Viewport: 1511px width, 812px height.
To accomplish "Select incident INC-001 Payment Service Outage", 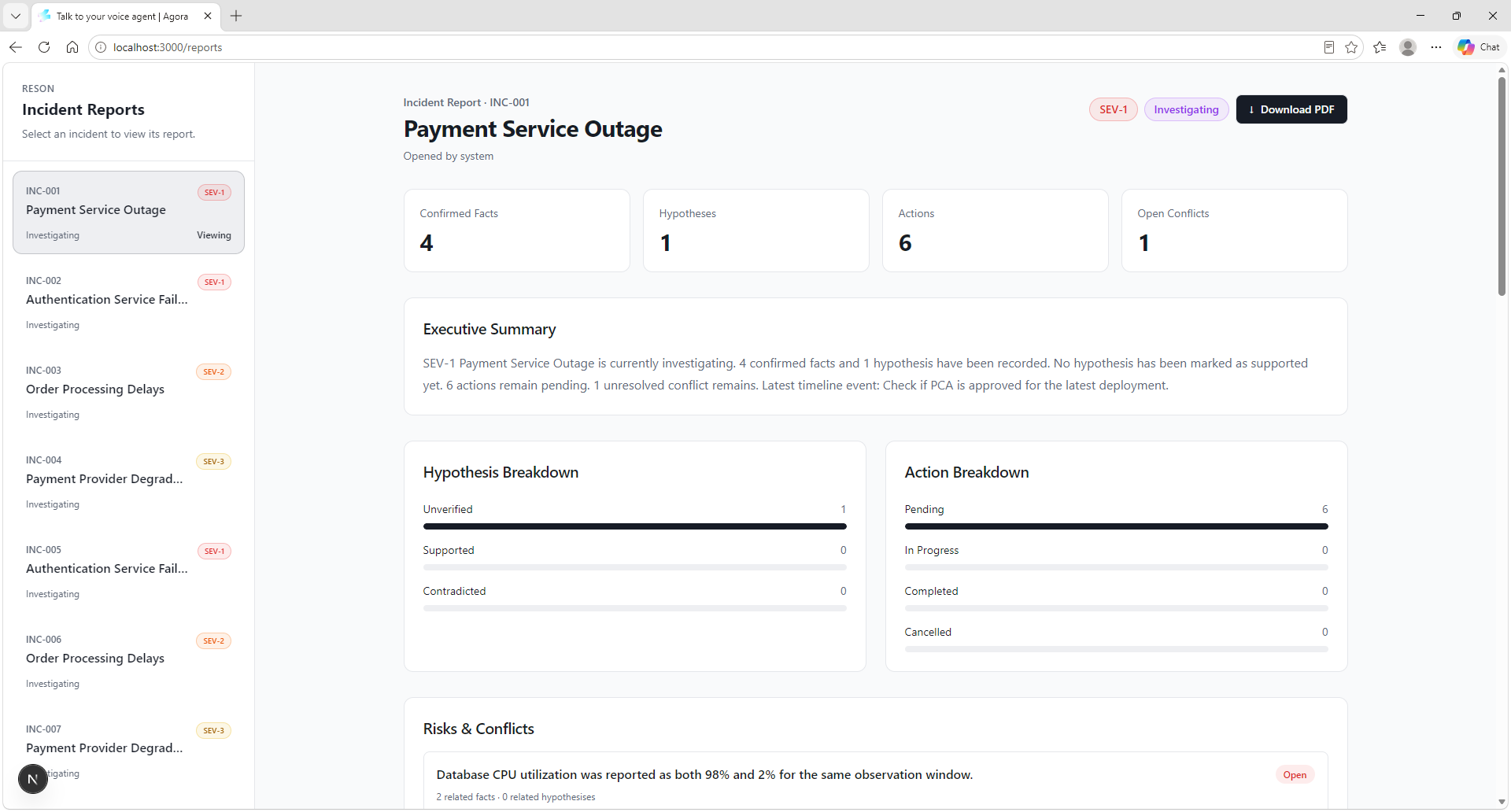I will (128, 212).
